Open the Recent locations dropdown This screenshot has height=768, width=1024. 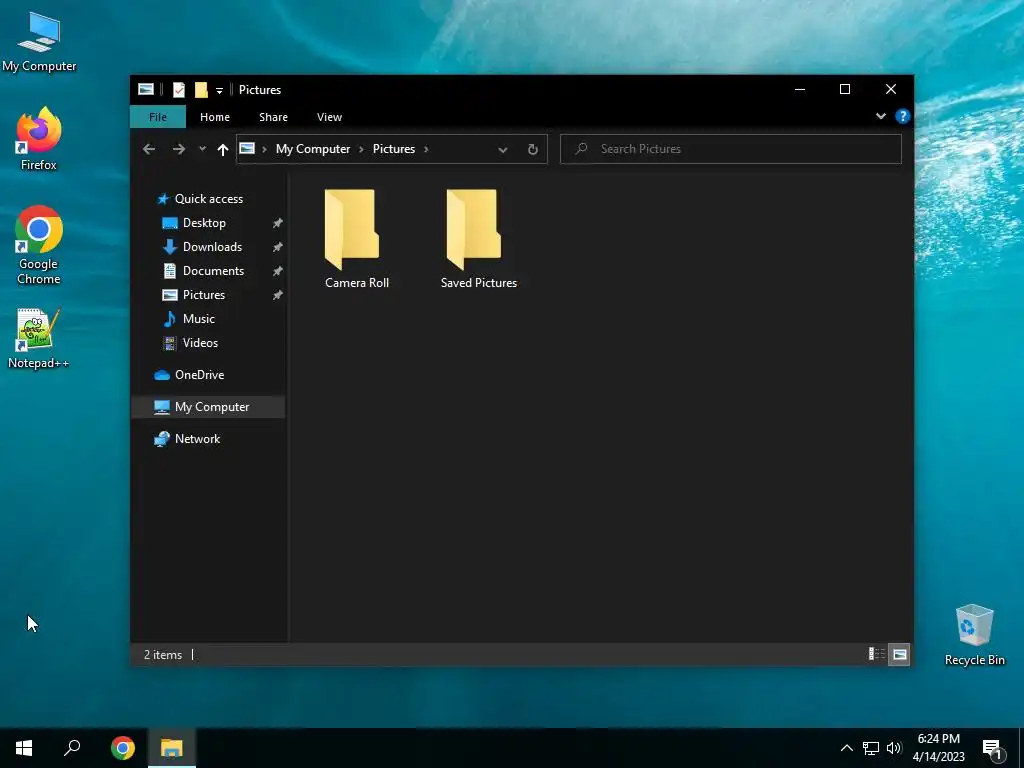pyautogui.click(x=202, y=149)
